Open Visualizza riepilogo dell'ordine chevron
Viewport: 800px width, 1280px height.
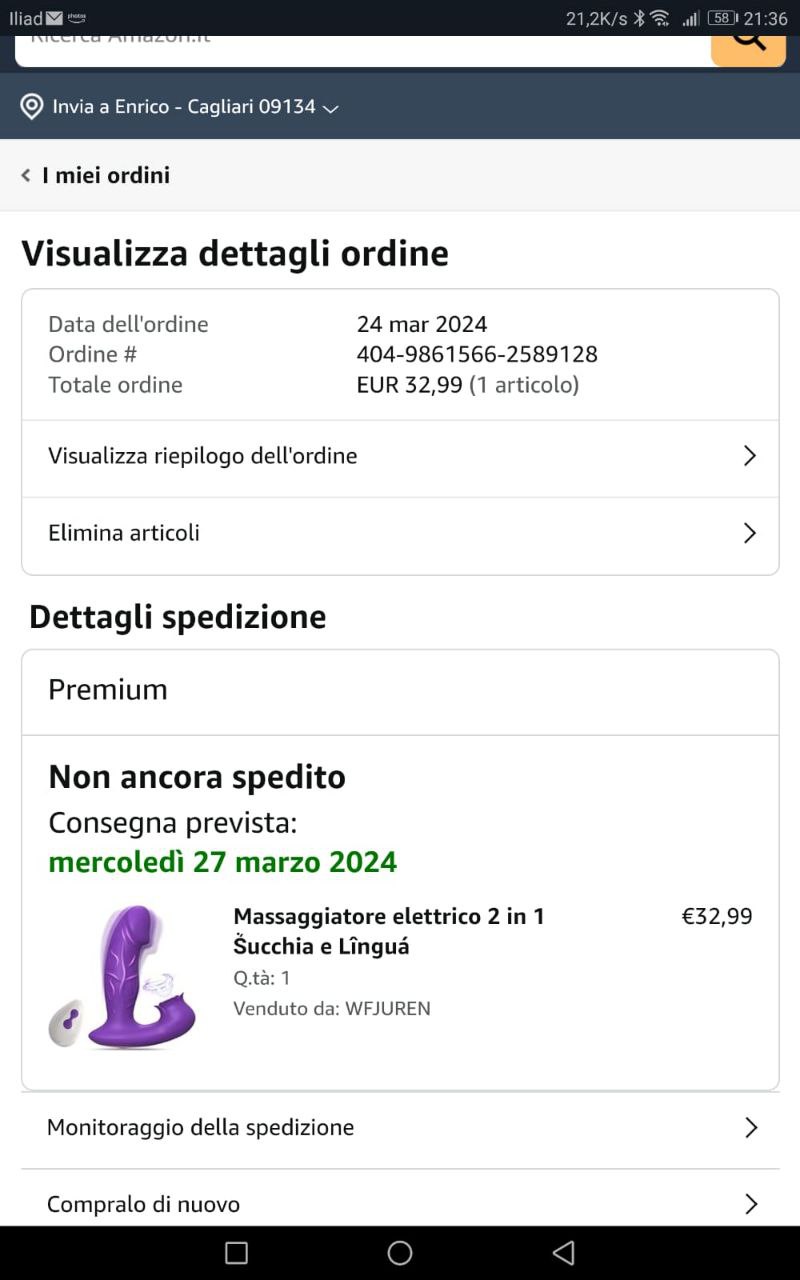point(750,456)
